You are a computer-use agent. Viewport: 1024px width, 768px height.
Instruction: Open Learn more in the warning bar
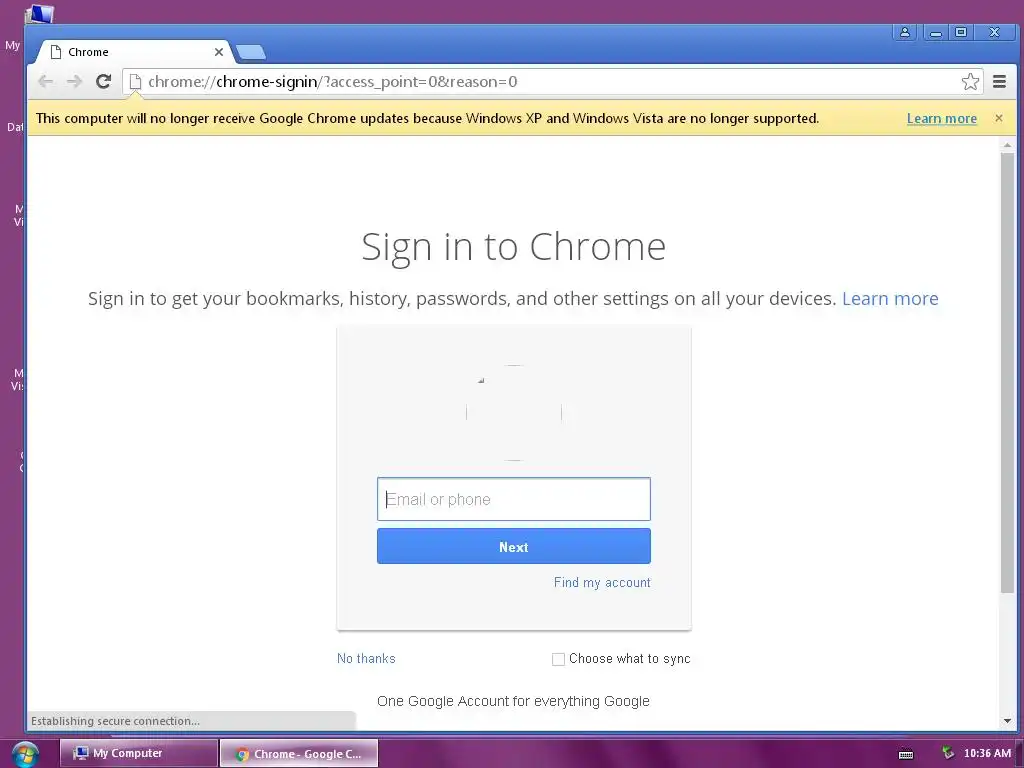click(x=942, y=118)
